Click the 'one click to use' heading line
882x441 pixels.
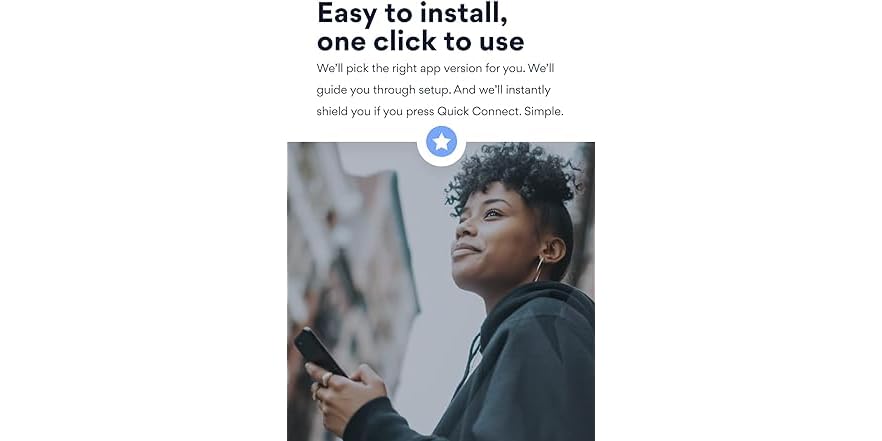pyautogui.click(x=421, y=40)
